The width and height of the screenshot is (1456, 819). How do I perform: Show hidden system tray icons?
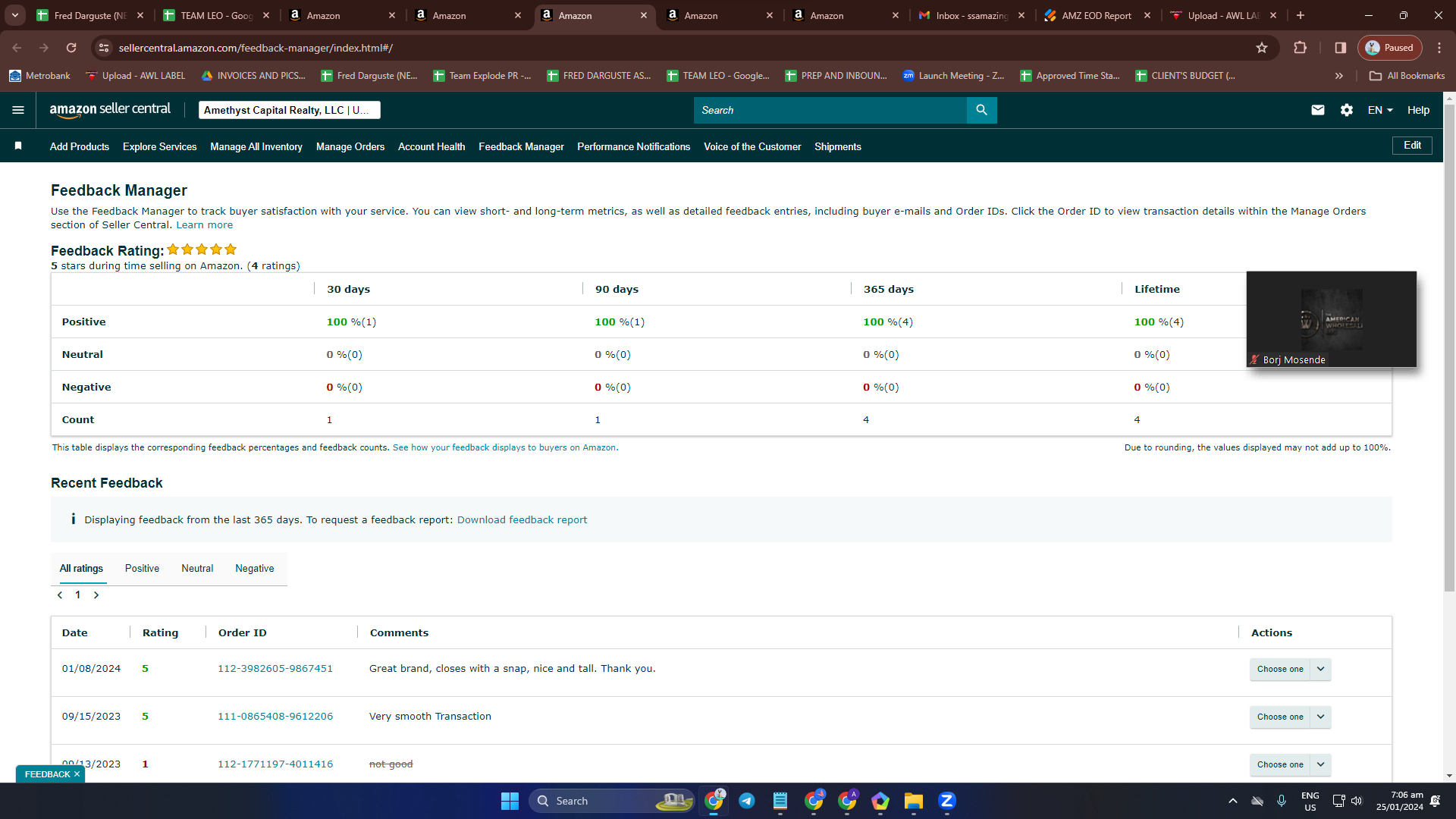click(x=1233, y=801)
